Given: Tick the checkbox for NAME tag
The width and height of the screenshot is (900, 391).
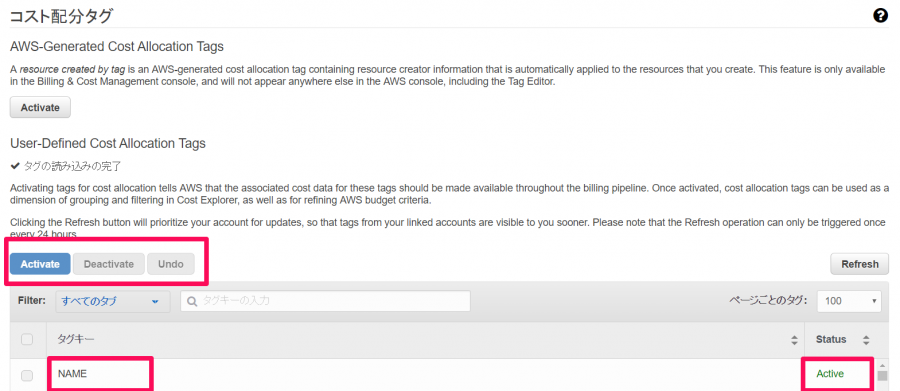Looking at the screenshot, I should coord(27,375).
